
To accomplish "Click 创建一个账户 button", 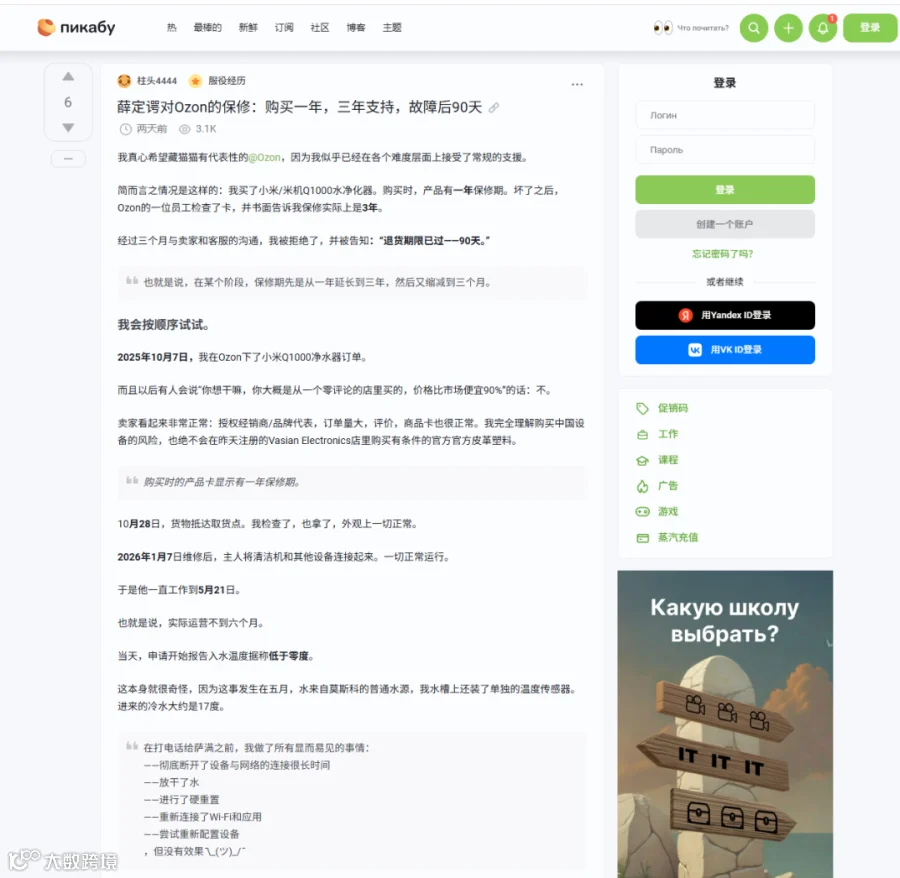I will [725, 224].
